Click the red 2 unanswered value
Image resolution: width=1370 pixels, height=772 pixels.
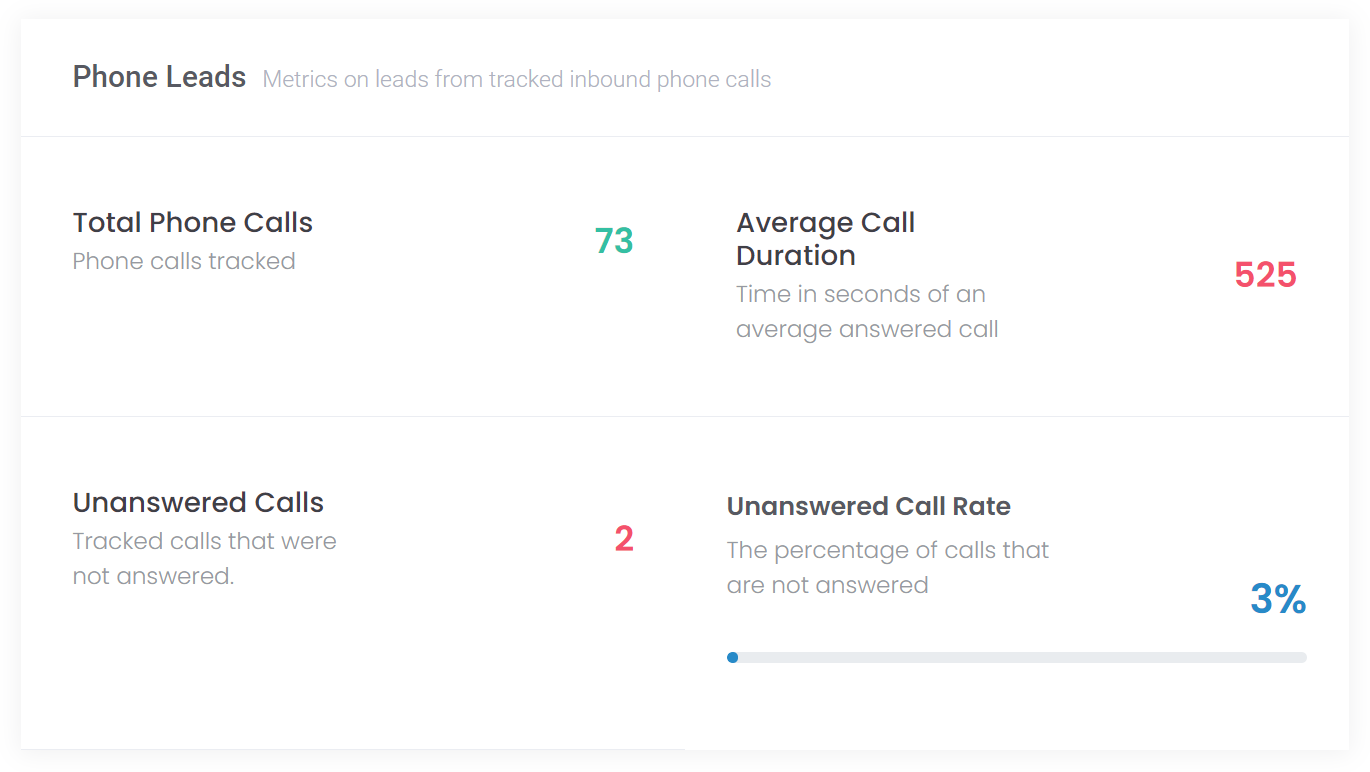click(x=624, y=539)
